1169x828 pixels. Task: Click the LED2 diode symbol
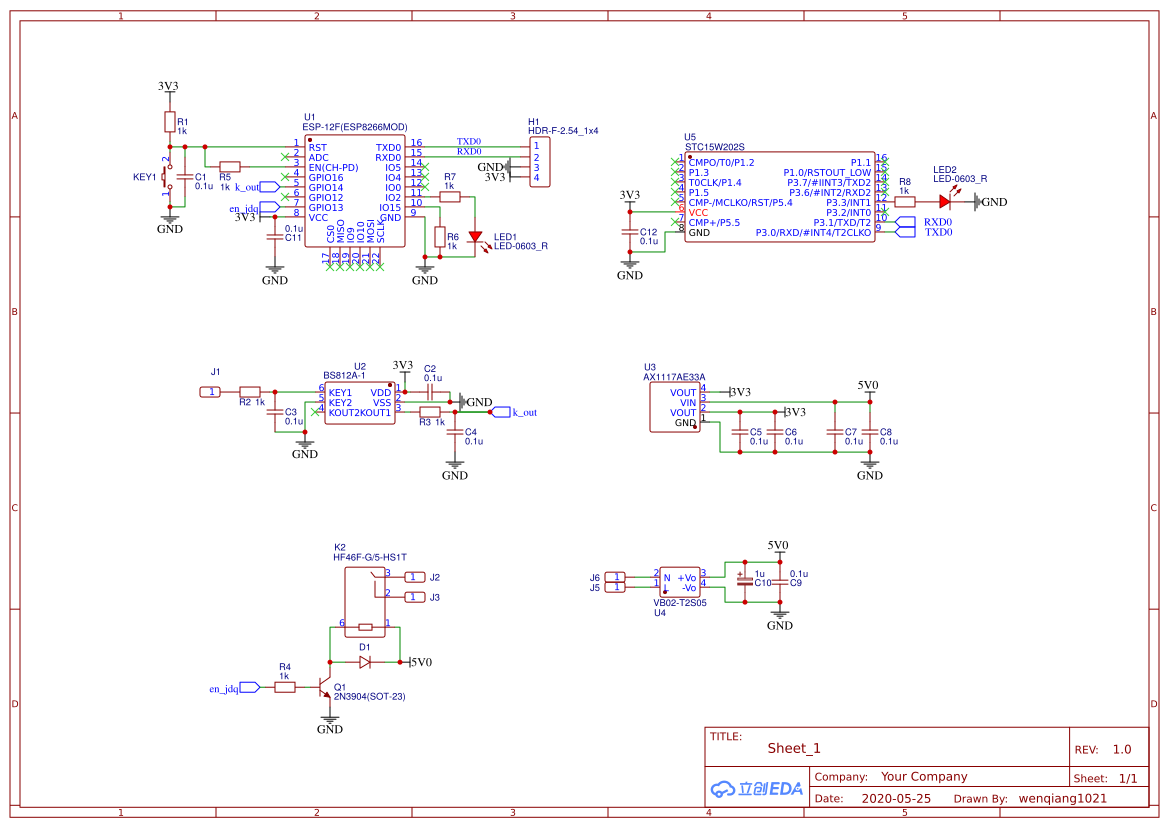point(945,201)
